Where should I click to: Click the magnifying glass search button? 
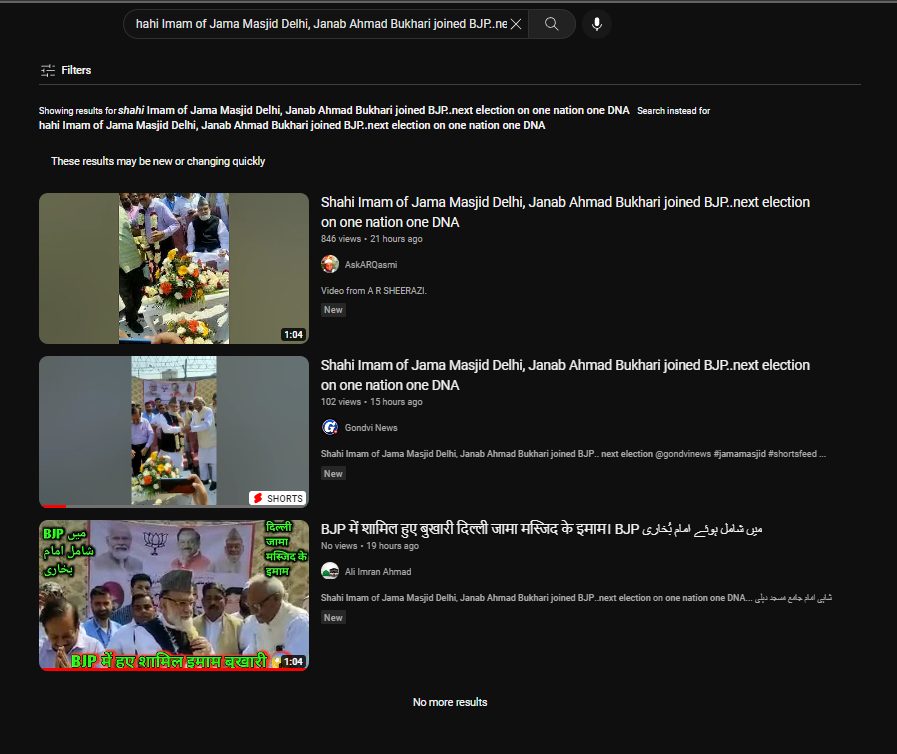pyautogui.click(x=552, y=24)
